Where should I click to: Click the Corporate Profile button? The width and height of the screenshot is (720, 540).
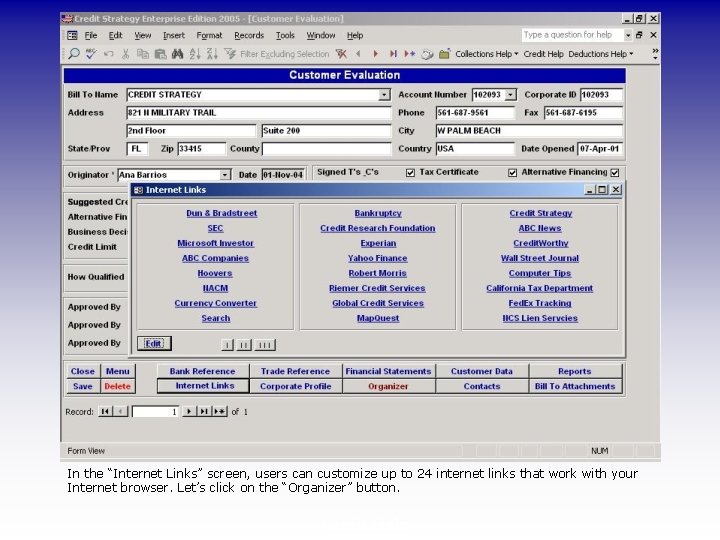coord(296,386)
